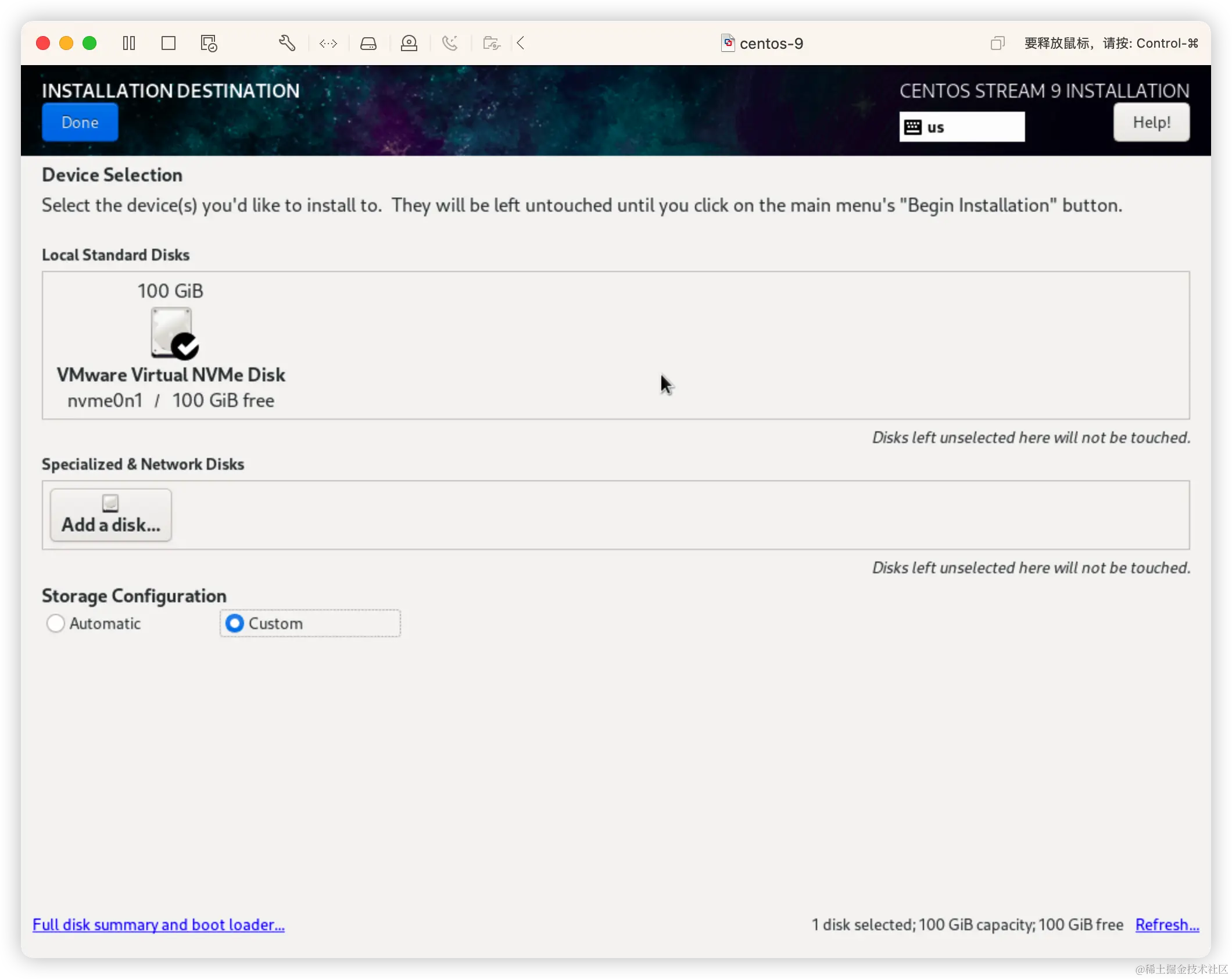Open Full disk summary and boot loader
1232x979 pixels.
tap(158, 924)
